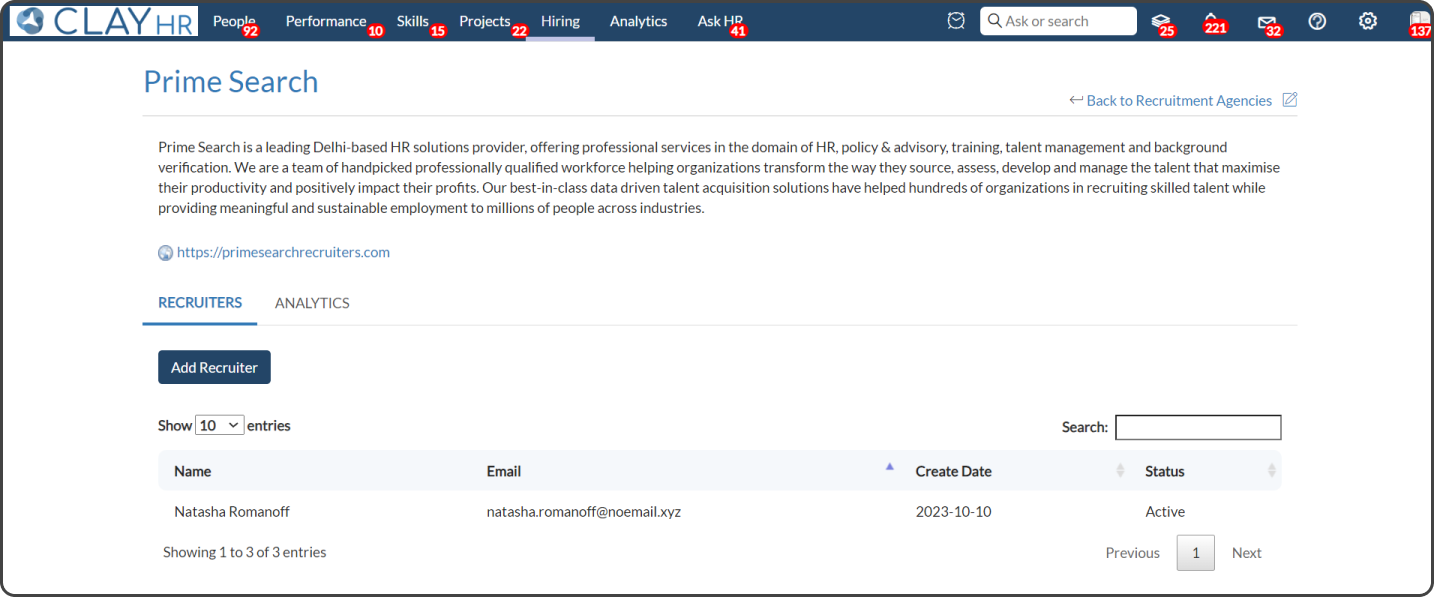This screenshot has width=1434, height=597.
Task: Click the 2023-10-10 create date cell
Action: pyautogui.click(x=953, y=511)
